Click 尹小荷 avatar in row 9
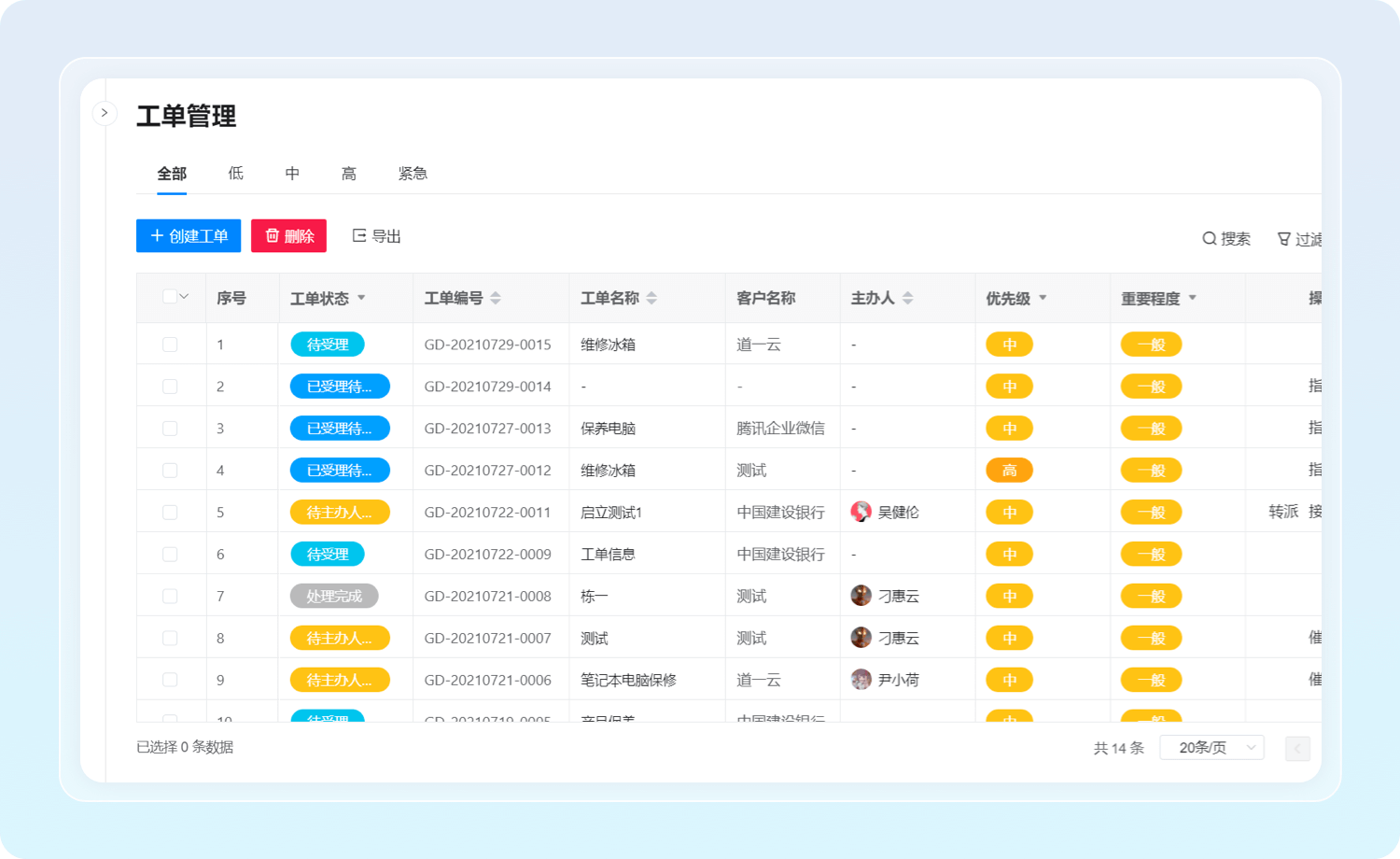 tap(861, 680)
